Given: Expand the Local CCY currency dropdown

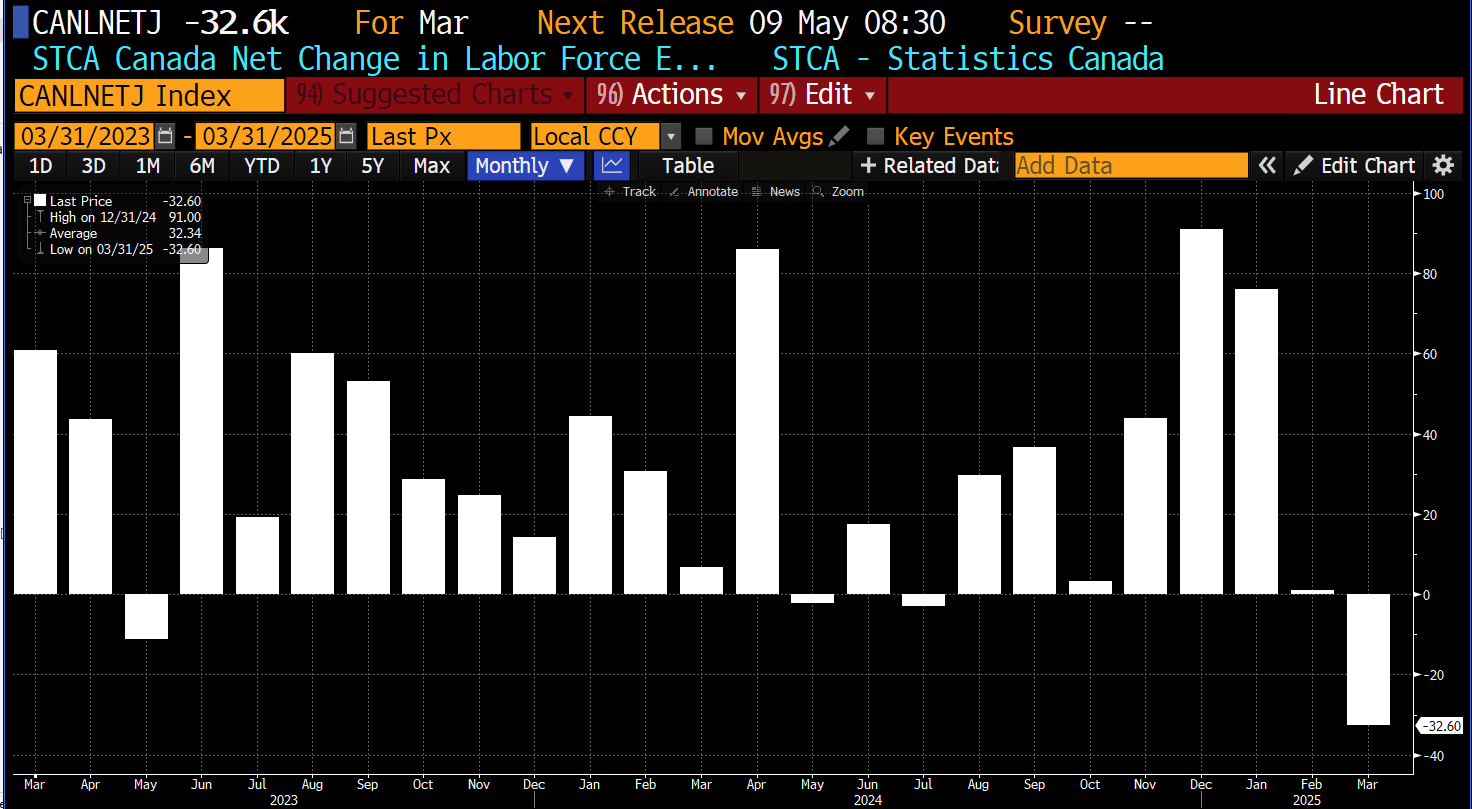Looking at the screenshot, I should pos(671,137).
